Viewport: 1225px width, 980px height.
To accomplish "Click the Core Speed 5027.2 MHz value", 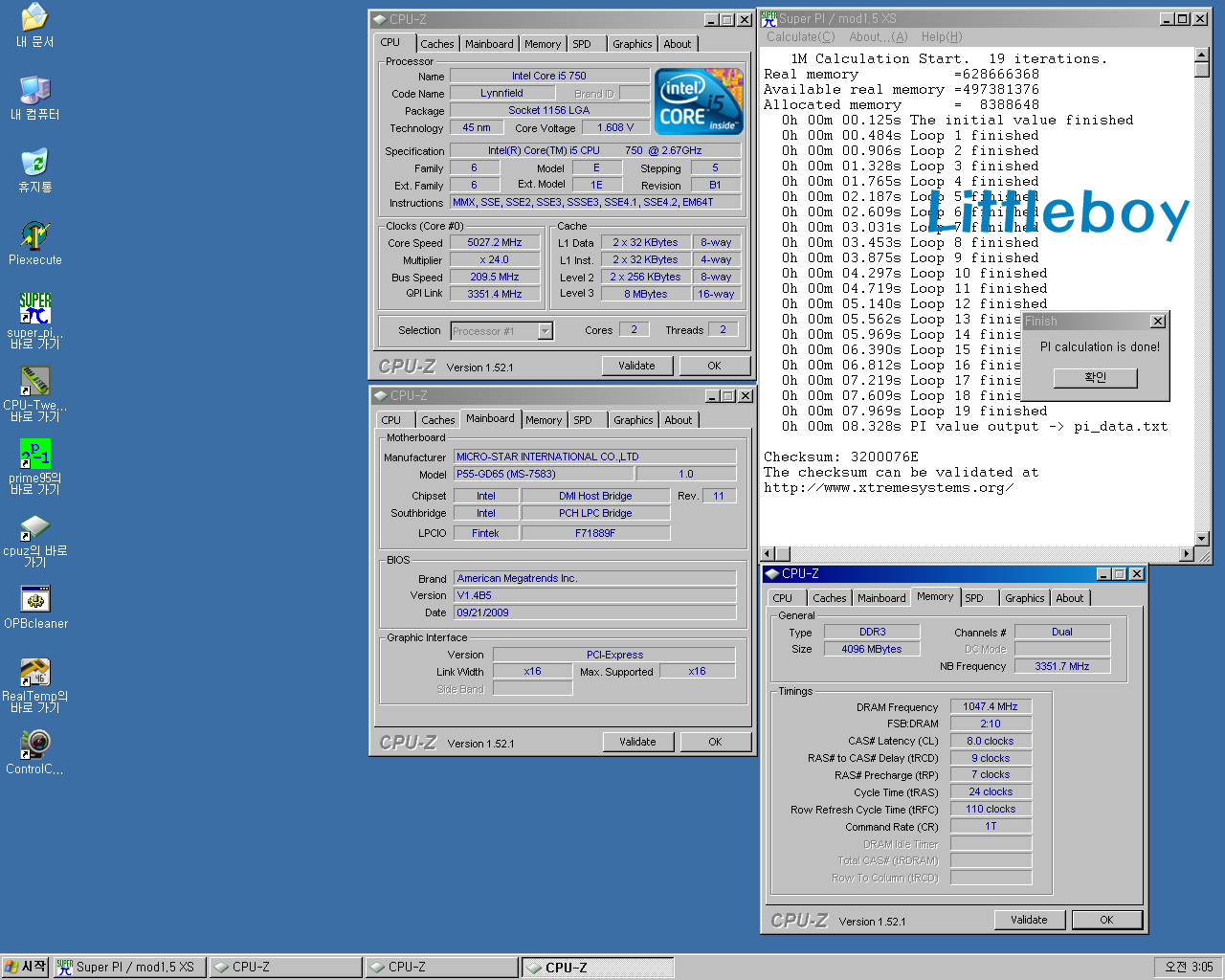I will (495, 242).
